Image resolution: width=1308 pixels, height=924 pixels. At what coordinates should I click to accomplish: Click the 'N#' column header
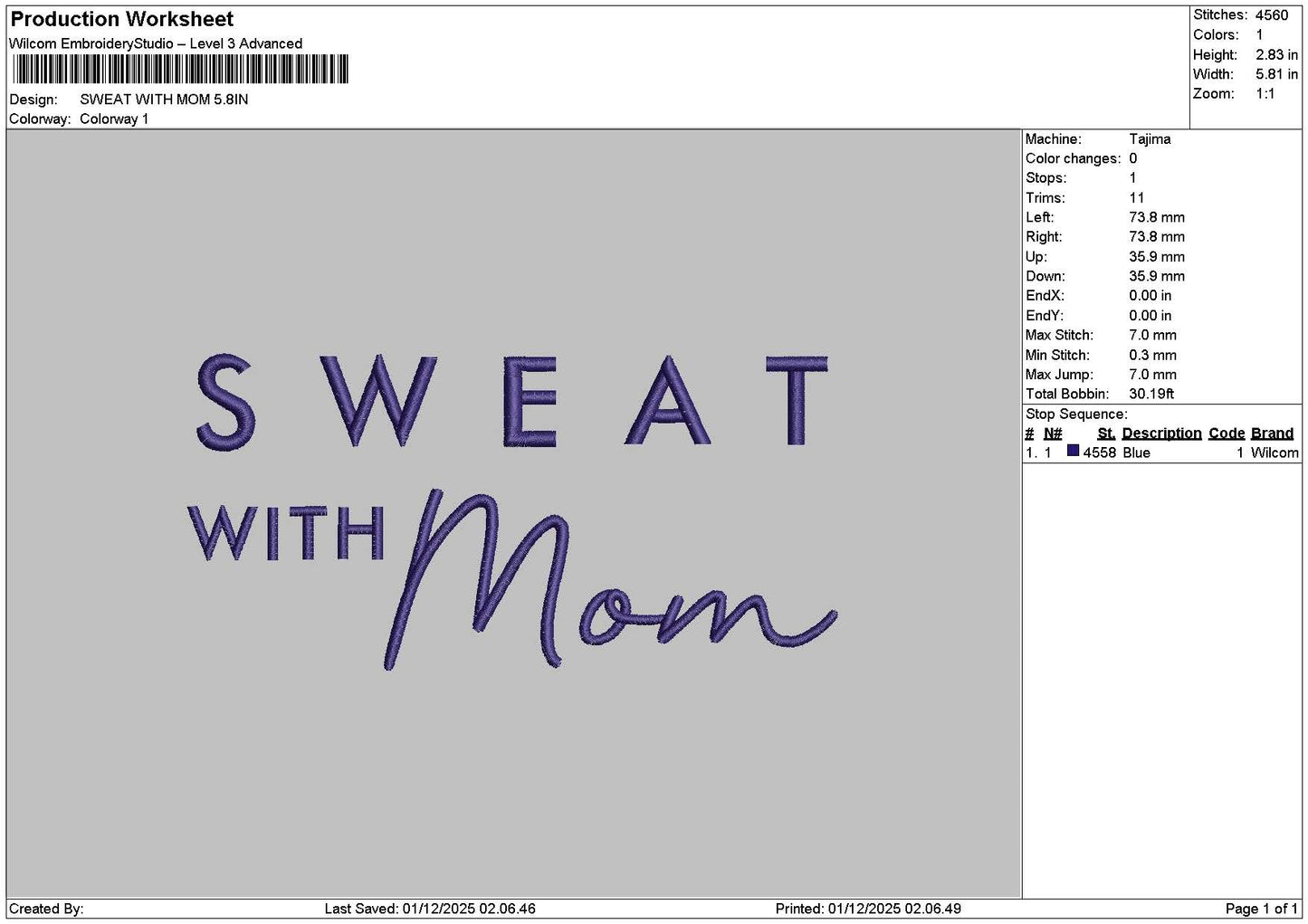[1053, 433]
